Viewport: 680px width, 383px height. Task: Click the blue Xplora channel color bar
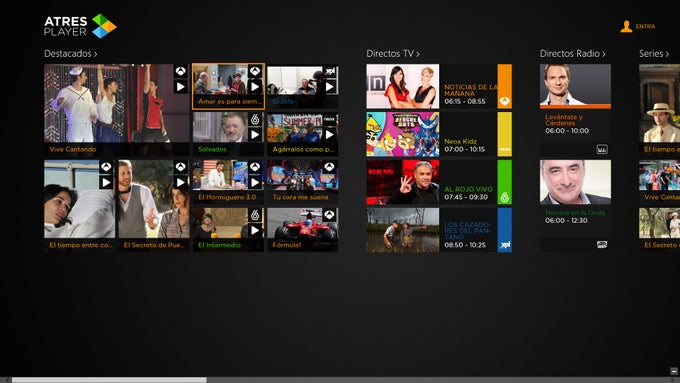click(x=504, y=230)
